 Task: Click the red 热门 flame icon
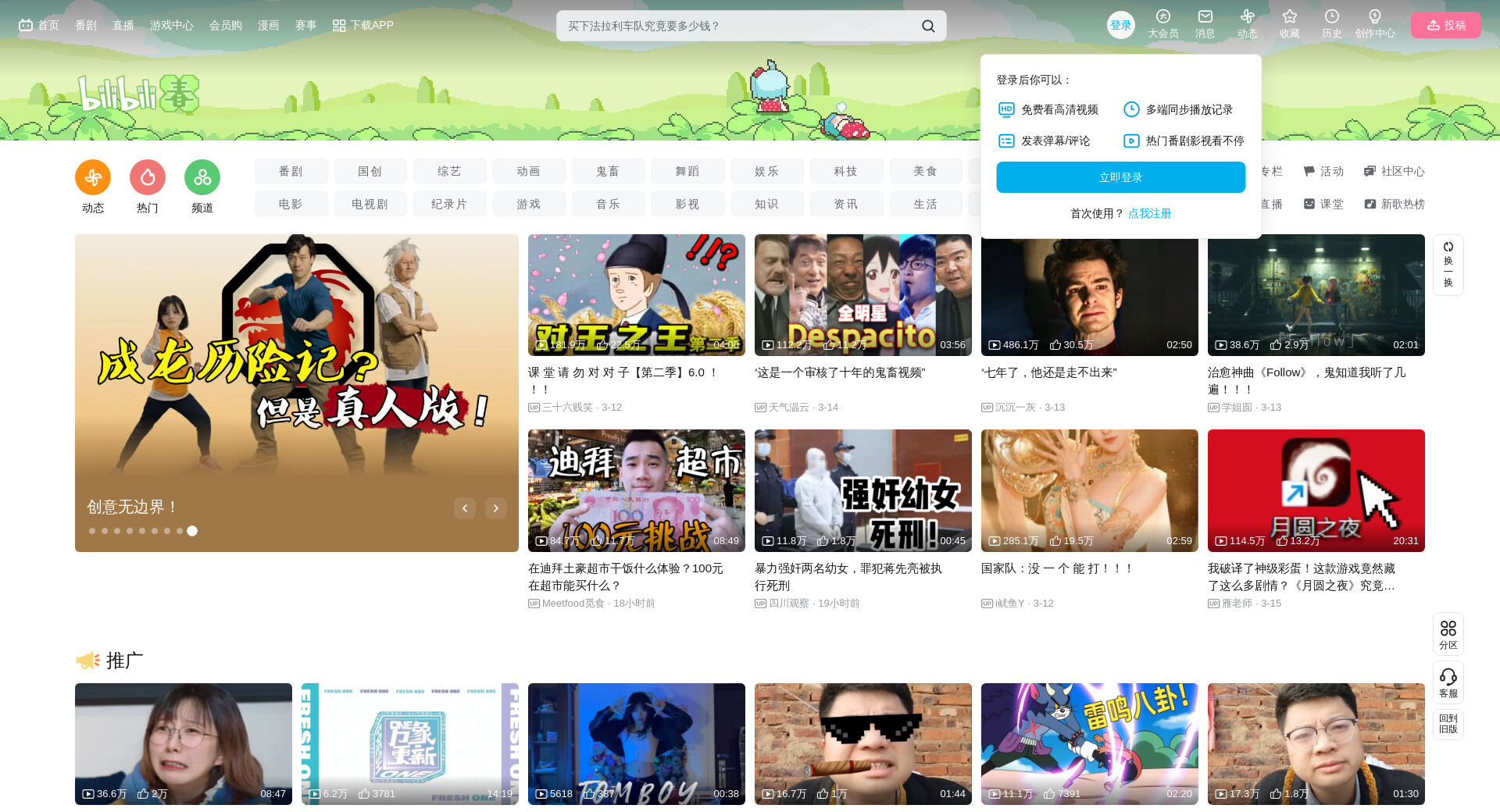pos(148,178)
